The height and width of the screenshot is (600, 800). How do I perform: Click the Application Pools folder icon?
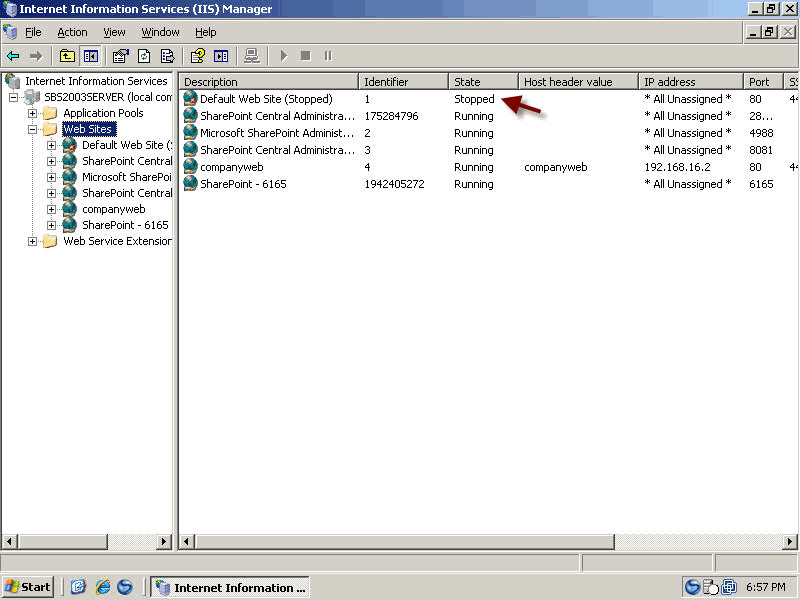(50, 113)
